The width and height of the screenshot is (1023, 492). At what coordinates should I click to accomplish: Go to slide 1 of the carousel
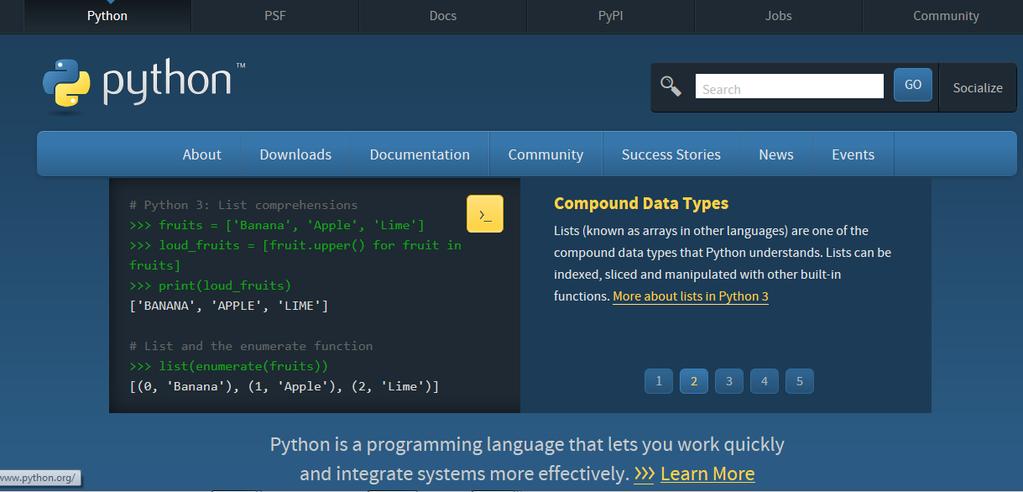[659, 381]
